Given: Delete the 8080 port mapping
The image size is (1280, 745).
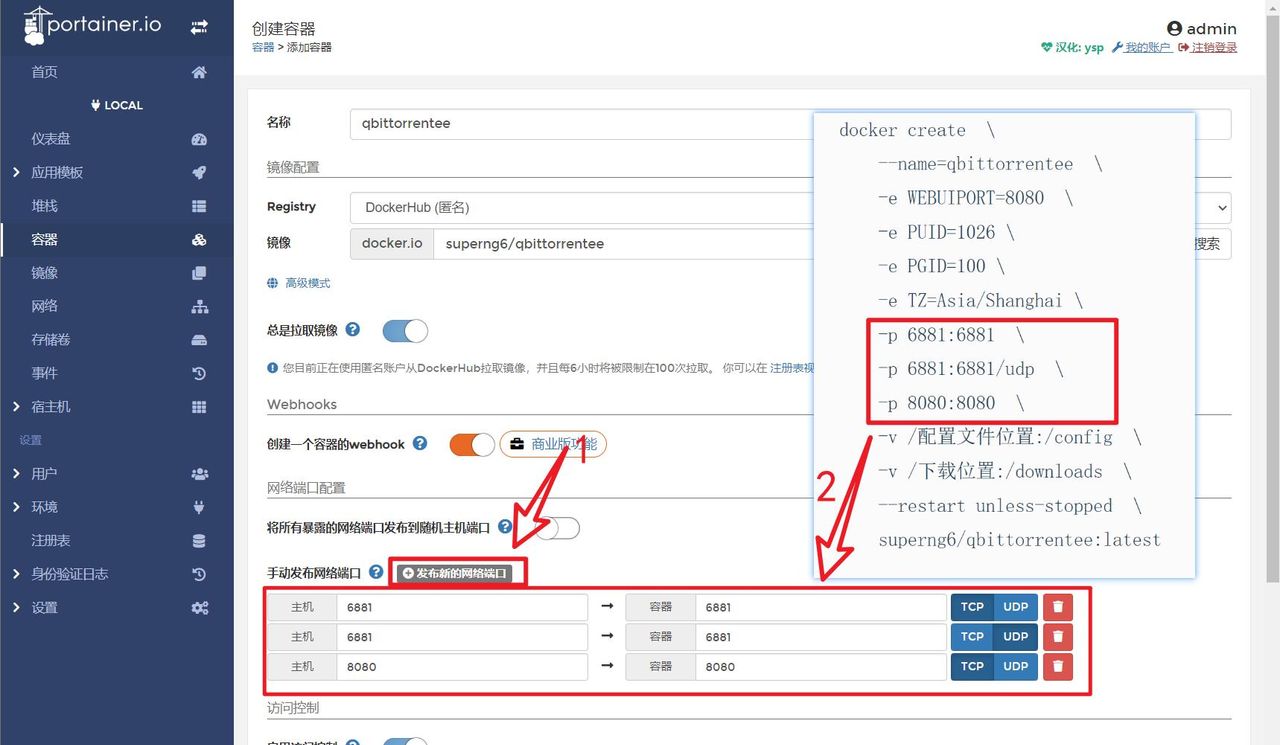Looking at the screenshot, I should [x=1058, y=667].
